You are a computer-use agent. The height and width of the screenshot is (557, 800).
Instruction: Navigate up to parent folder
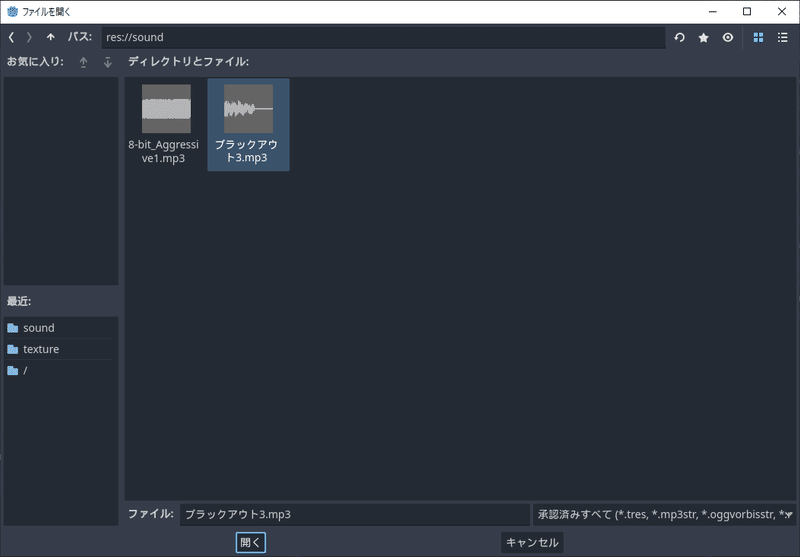click(x=51, y=37)
